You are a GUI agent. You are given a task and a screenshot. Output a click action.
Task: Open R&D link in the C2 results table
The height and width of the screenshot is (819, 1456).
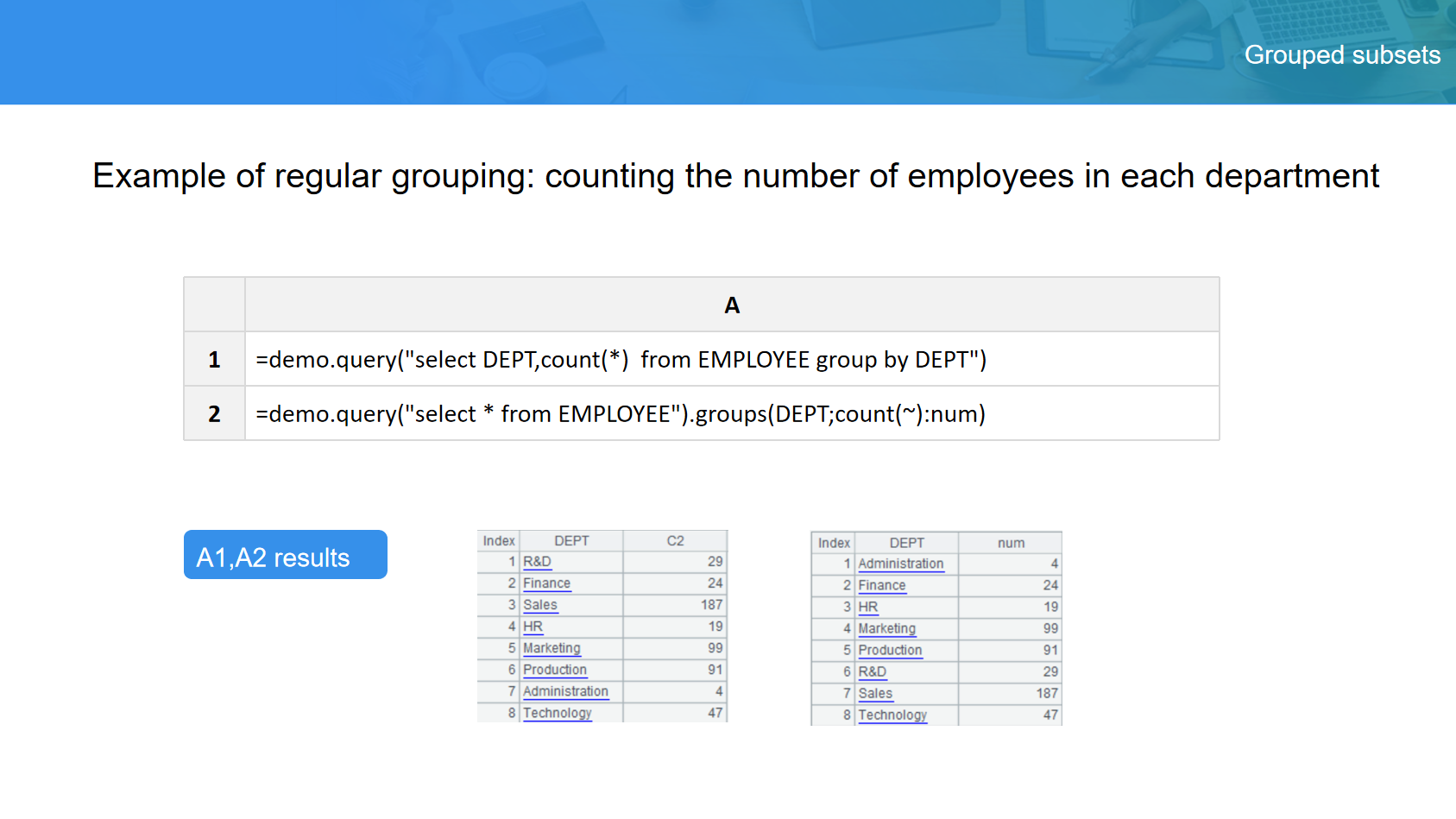click(x=537, y=562)
